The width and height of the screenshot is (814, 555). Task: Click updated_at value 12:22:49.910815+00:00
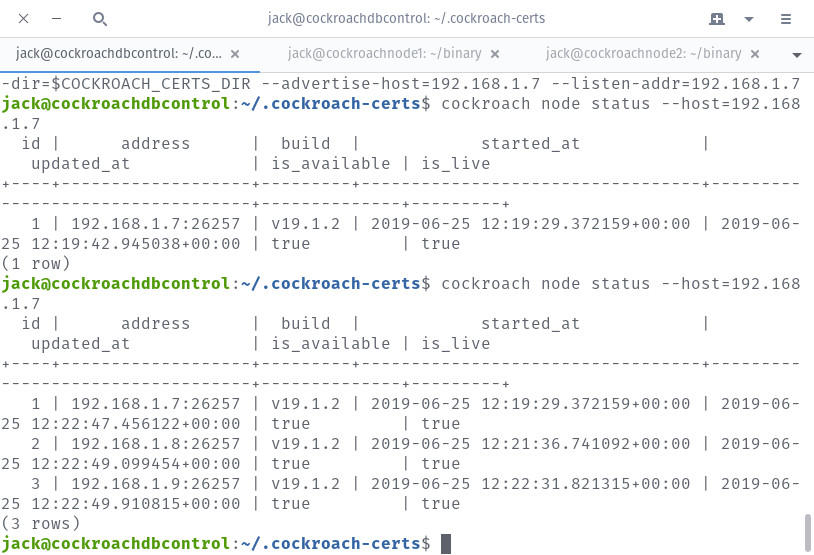[x=135, y=504]
